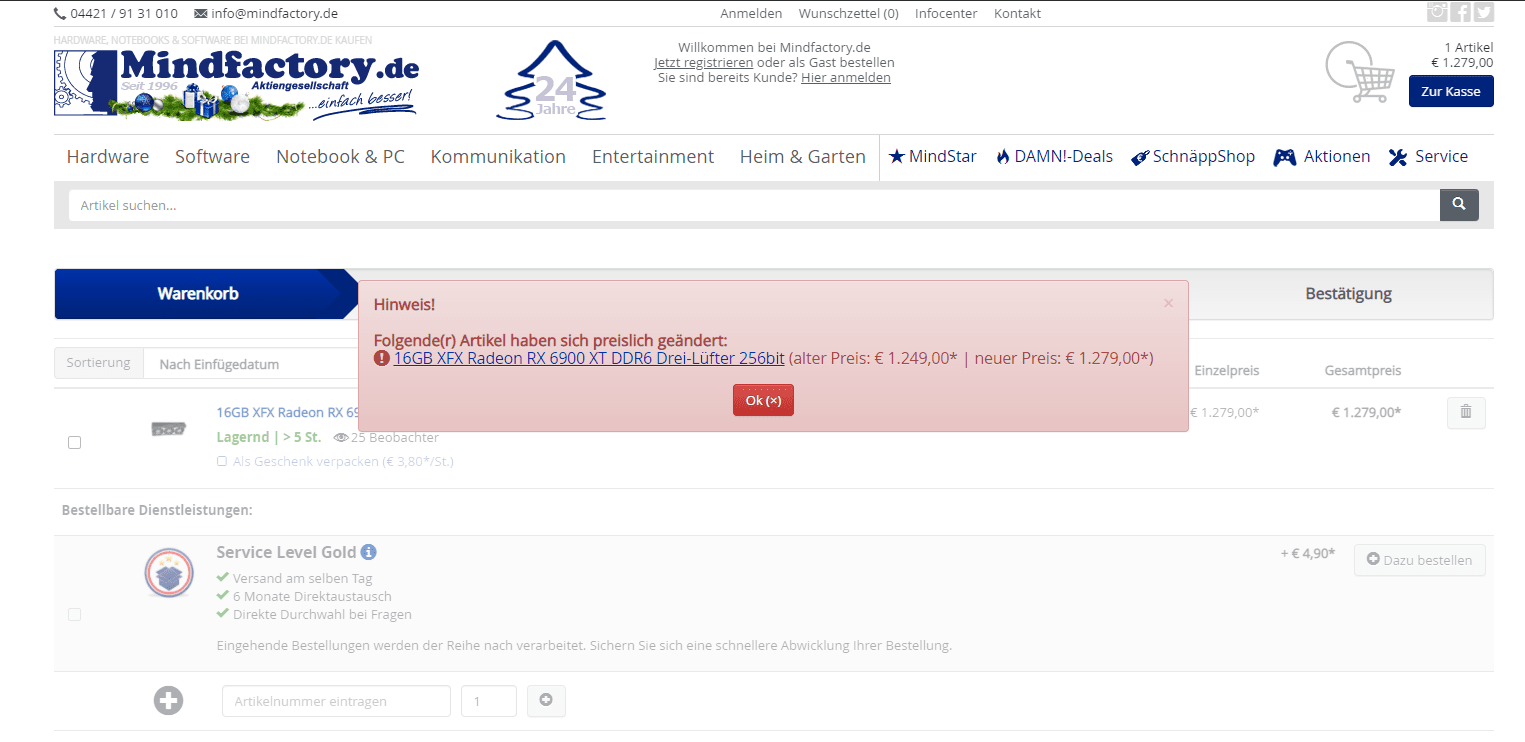Open the 16GB XFX Radeon link in alert
The image size is (1525, 742).
[589, 358]
